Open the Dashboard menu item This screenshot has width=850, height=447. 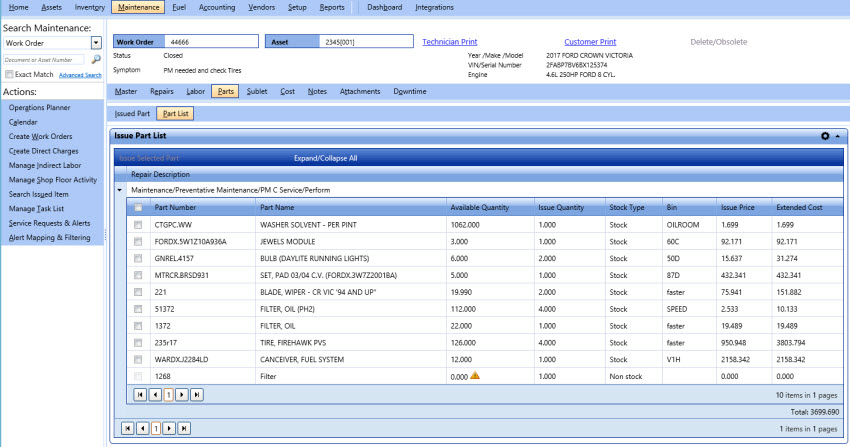[x=384, y=7]
